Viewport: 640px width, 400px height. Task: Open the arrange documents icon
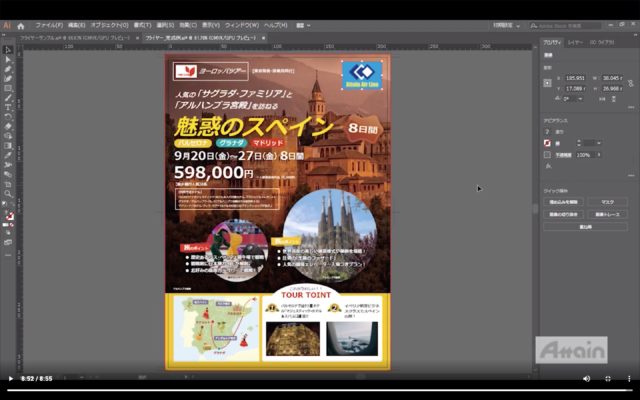[x=302, y=25]
